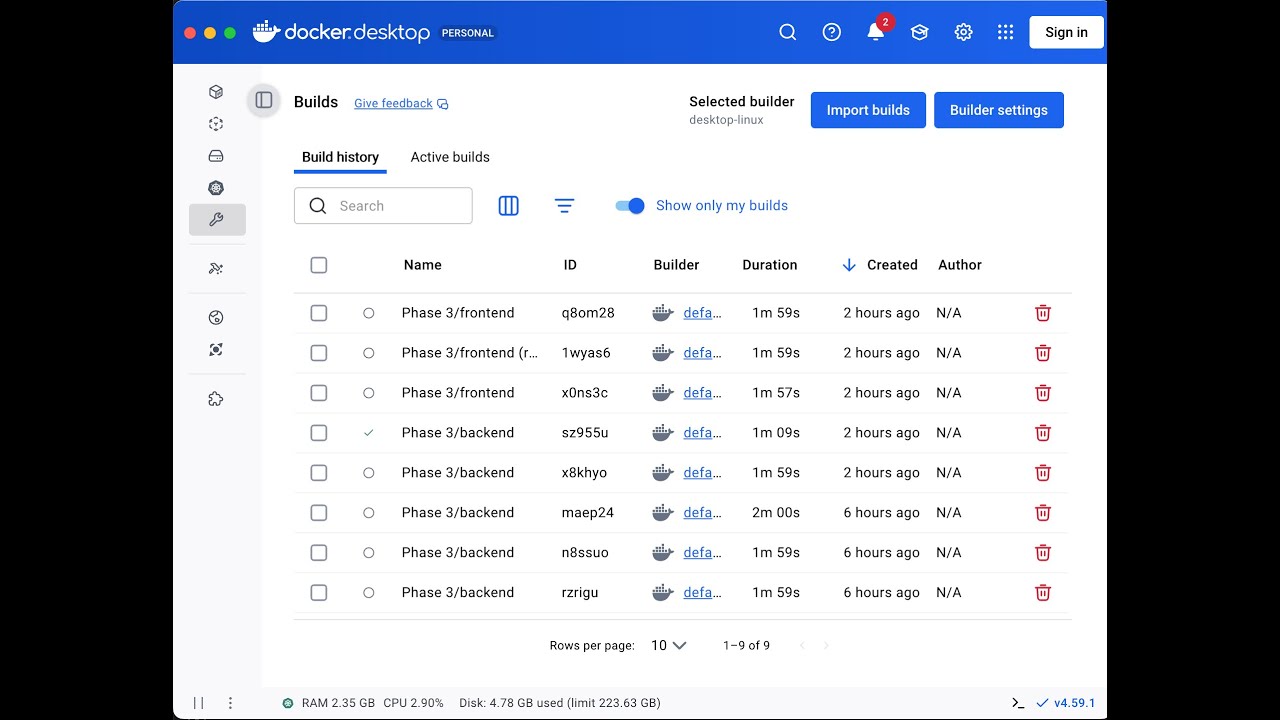1280x720 pixels.
Task: Check the checkbox for build q8om28
Action: [319, 313]
